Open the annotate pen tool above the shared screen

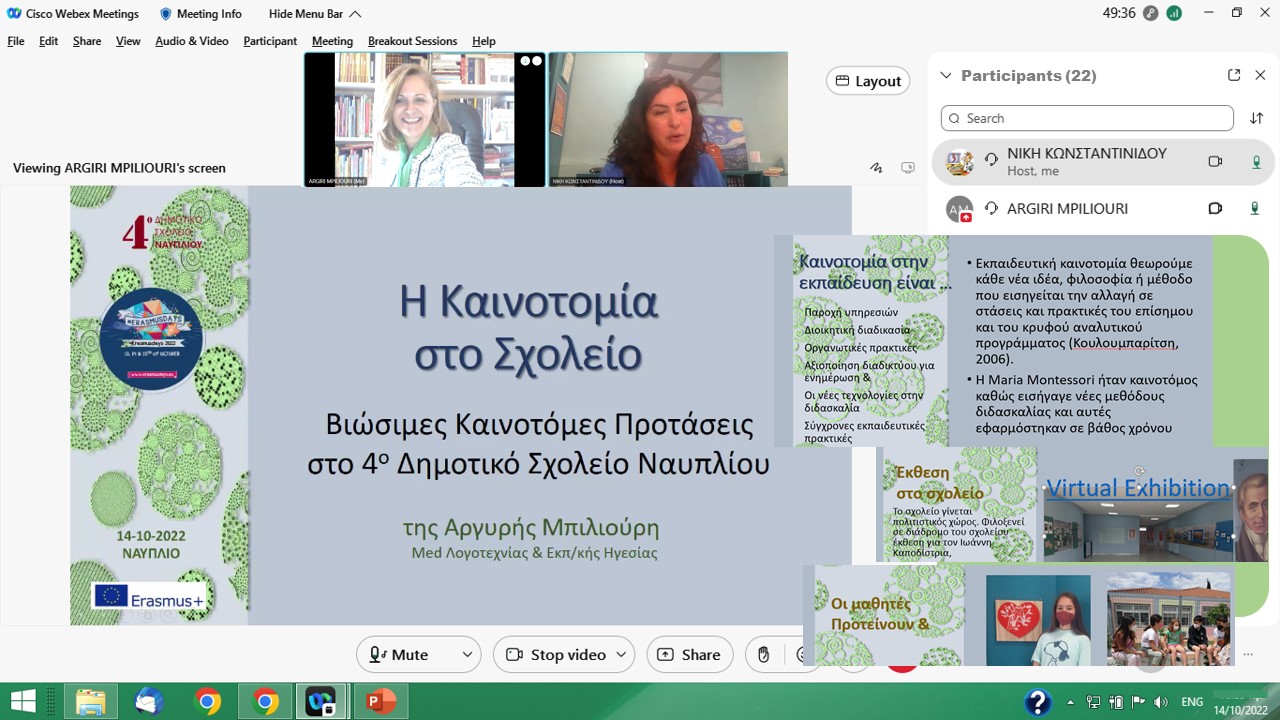coord(876,168)
